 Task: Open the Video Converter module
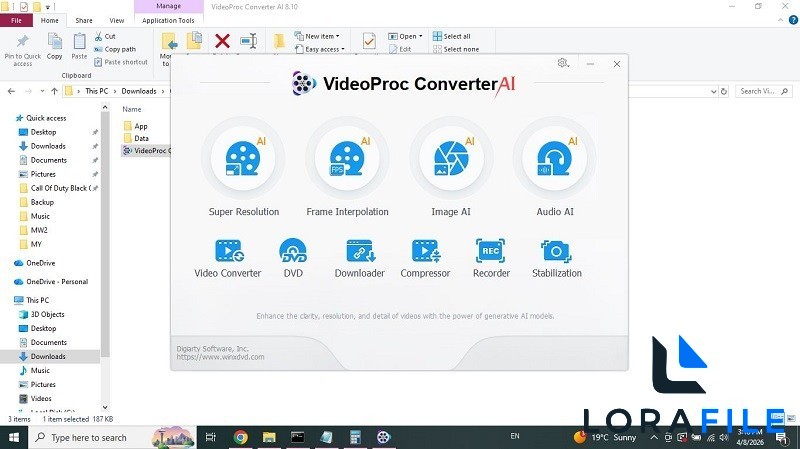coord(228,259)
